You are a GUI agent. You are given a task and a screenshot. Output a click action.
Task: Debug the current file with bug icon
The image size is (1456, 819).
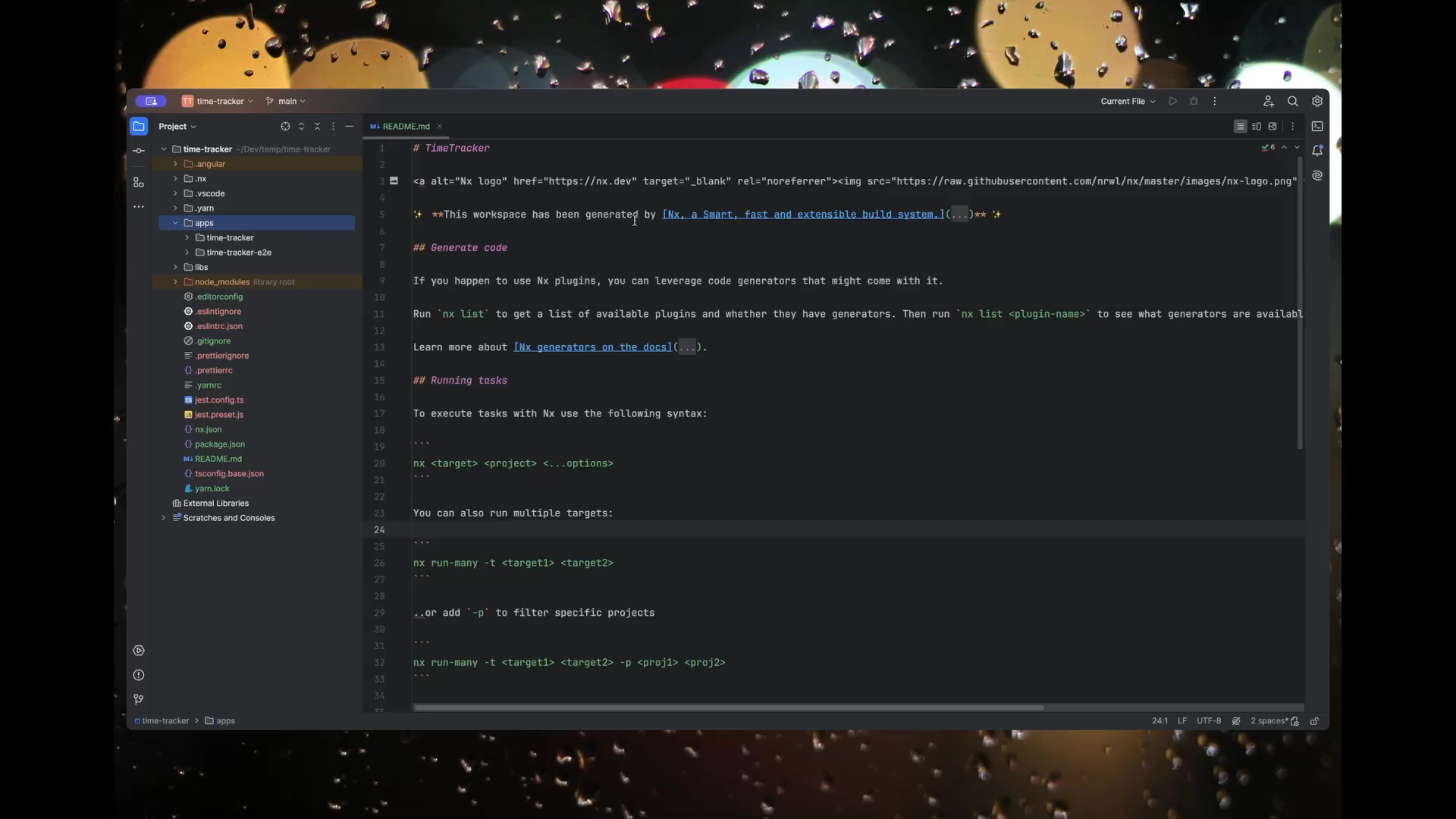coord(1194,101)
